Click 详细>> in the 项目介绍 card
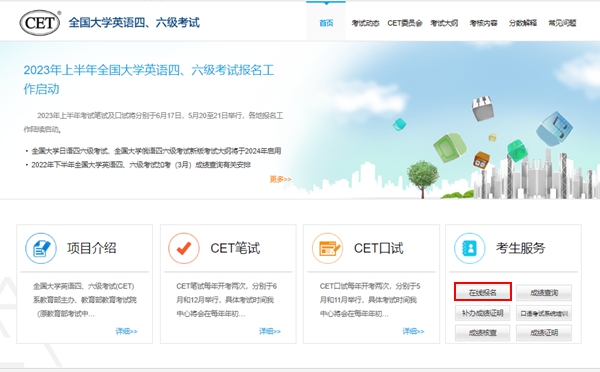 pos(126,331)
